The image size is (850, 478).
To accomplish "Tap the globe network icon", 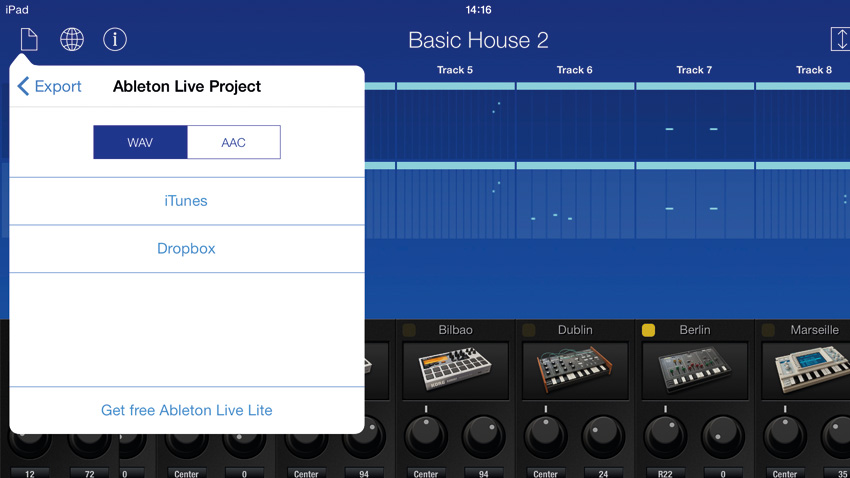I will point(72,40).
